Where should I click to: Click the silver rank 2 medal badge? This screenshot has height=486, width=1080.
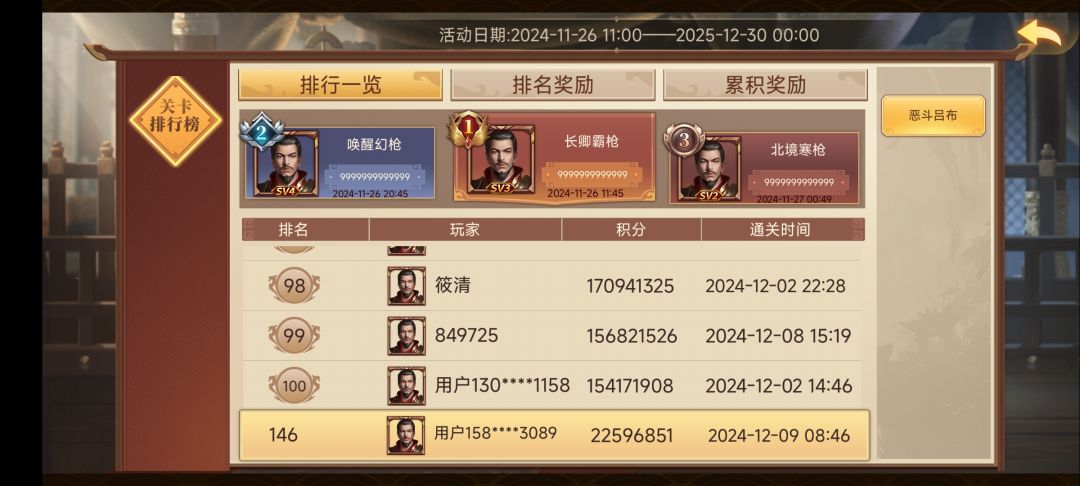pos(262,131)
